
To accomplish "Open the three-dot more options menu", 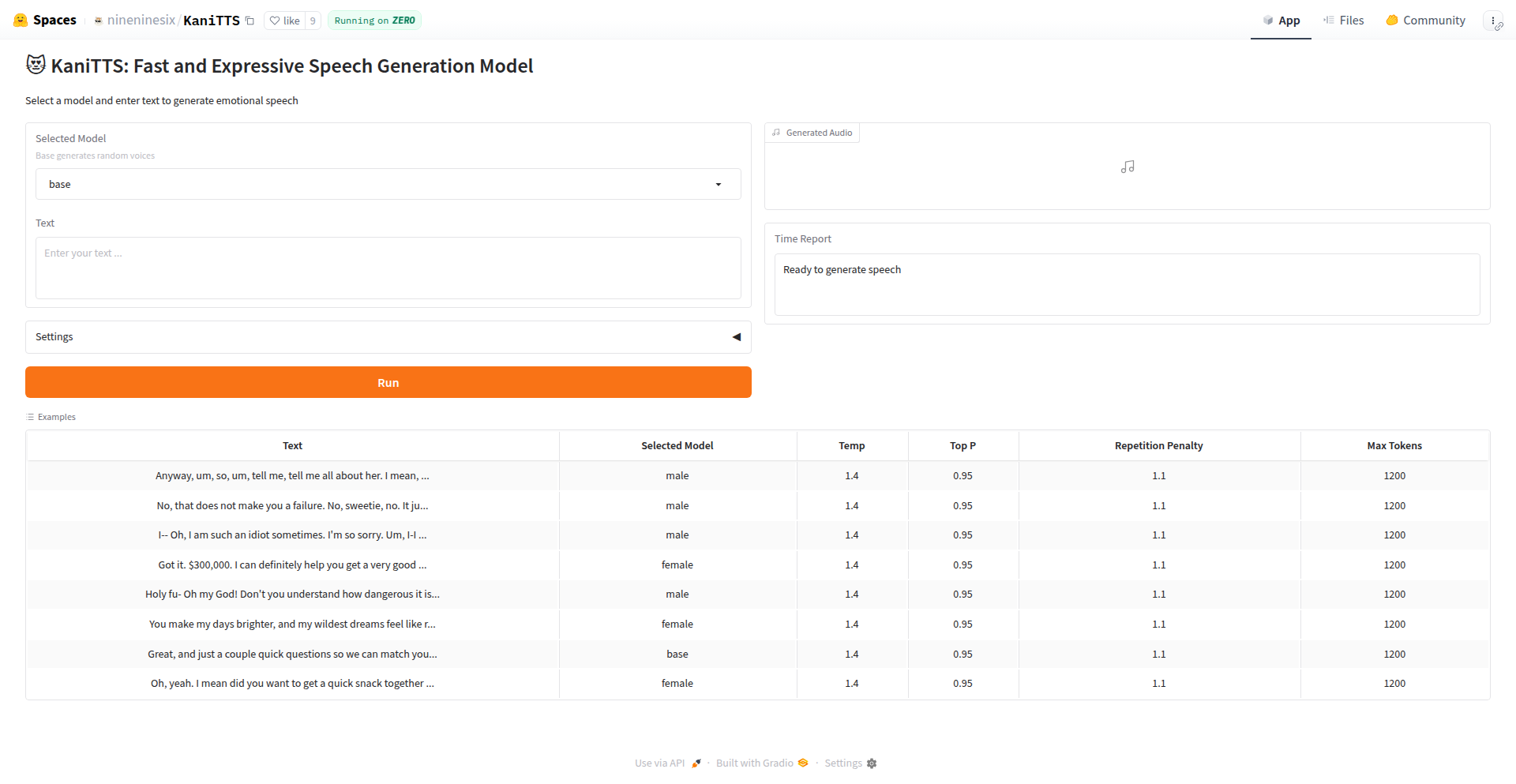I will coord(1493,21).
